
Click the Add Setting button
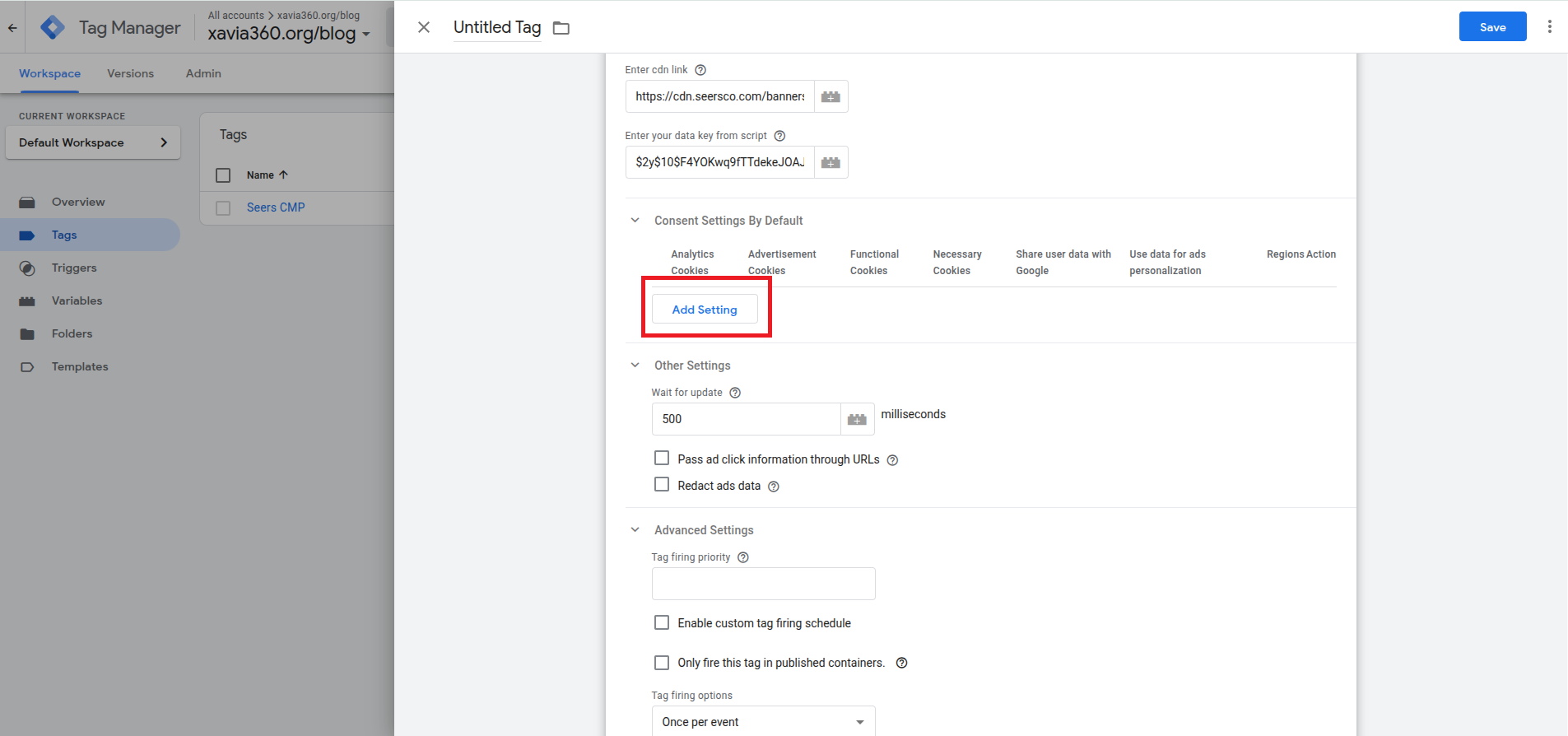[705, 310]
